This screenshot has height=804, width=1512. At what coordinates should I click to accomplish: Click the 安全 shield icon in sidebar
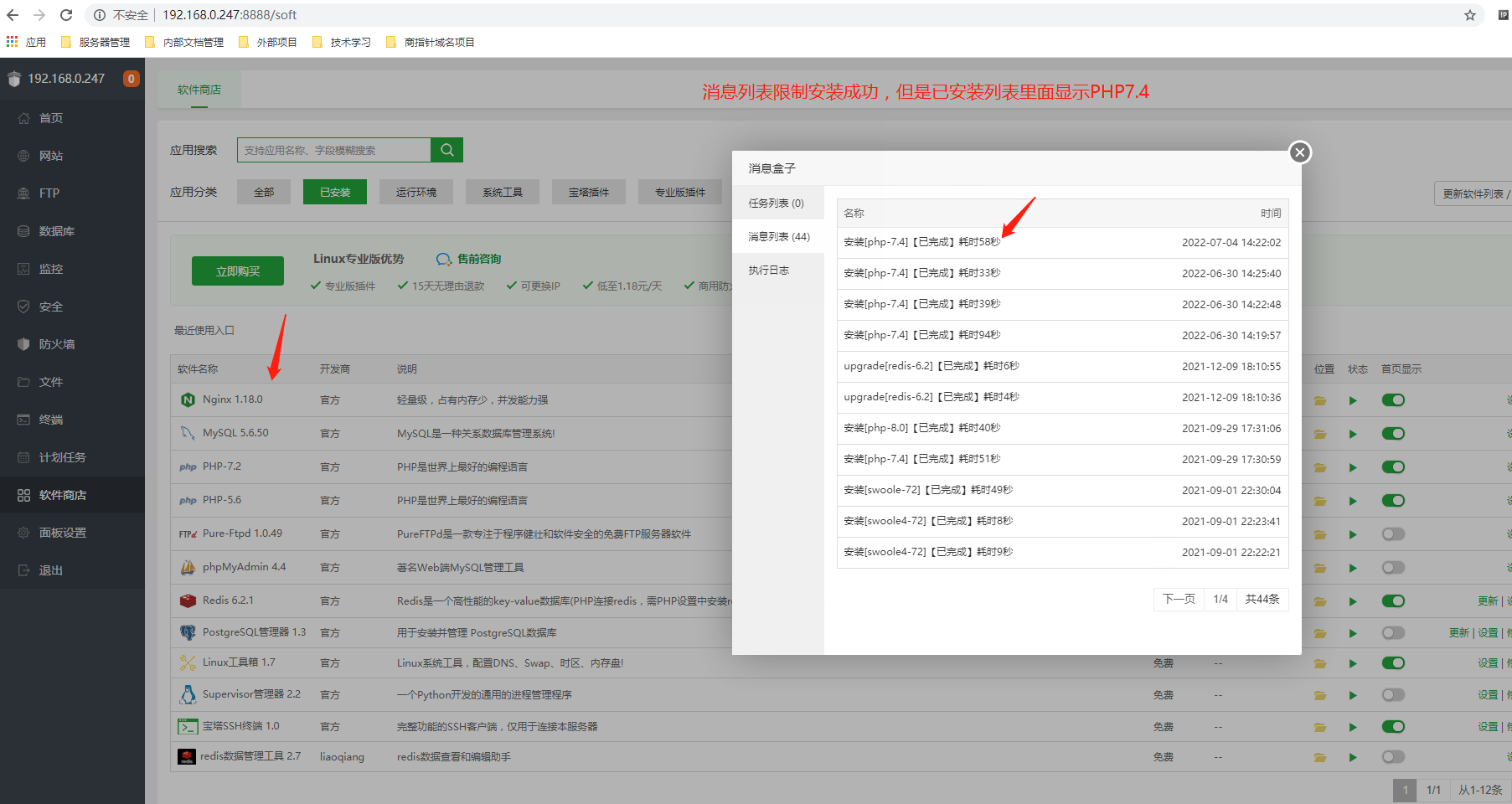coord(23,307)
